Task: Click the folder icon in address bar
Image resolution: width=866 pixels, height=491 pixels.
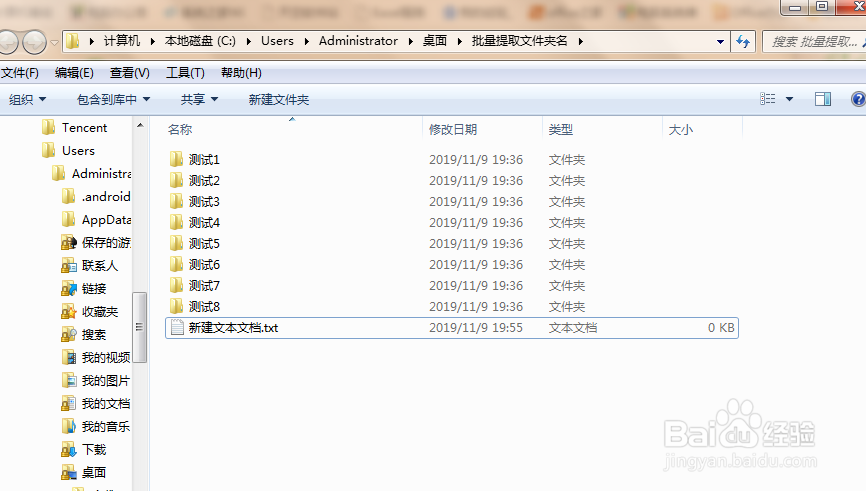Action: (x=73, y=41)
